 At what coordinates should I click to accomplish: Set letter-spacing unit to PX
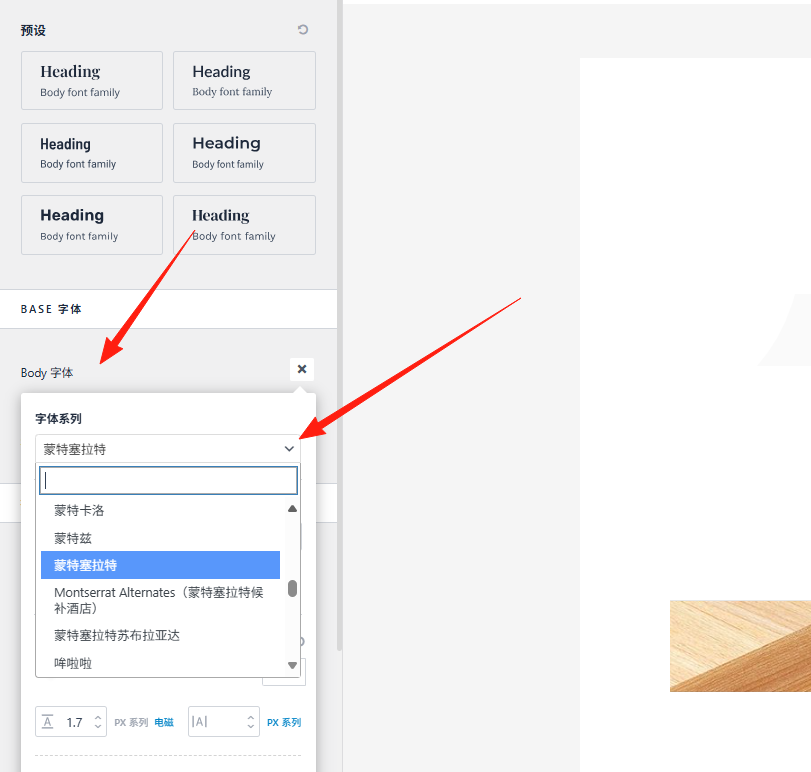click(x=284, y=722)
